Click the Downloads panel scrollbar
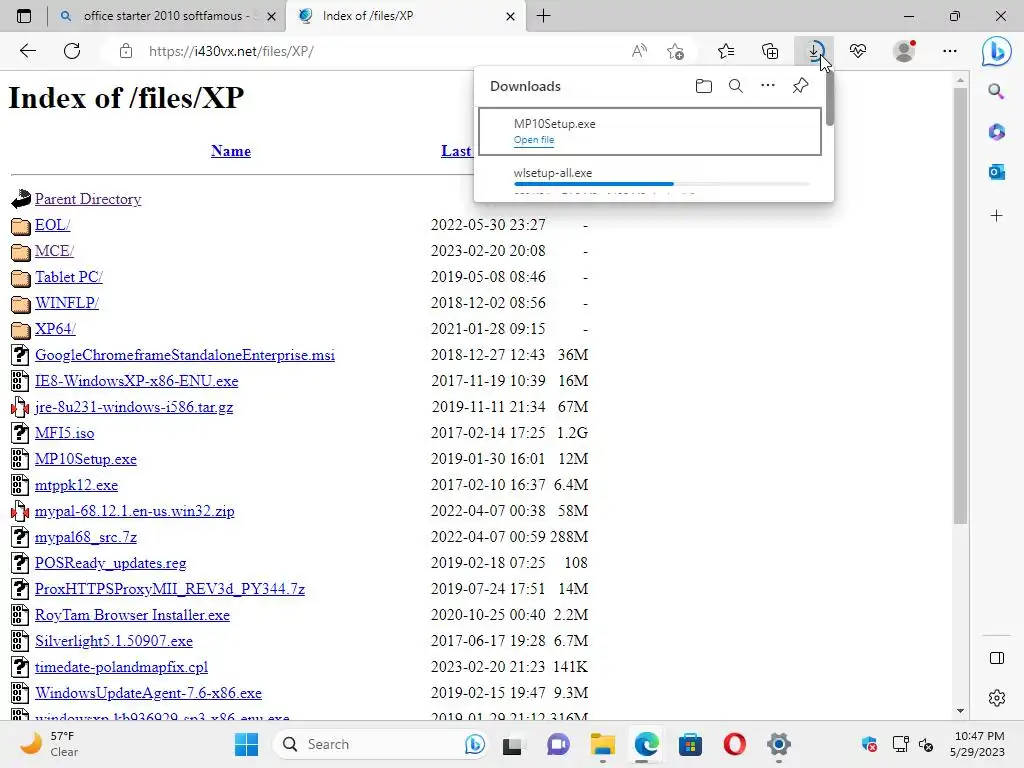The image size is (1024, 768). tap(829, 99)
